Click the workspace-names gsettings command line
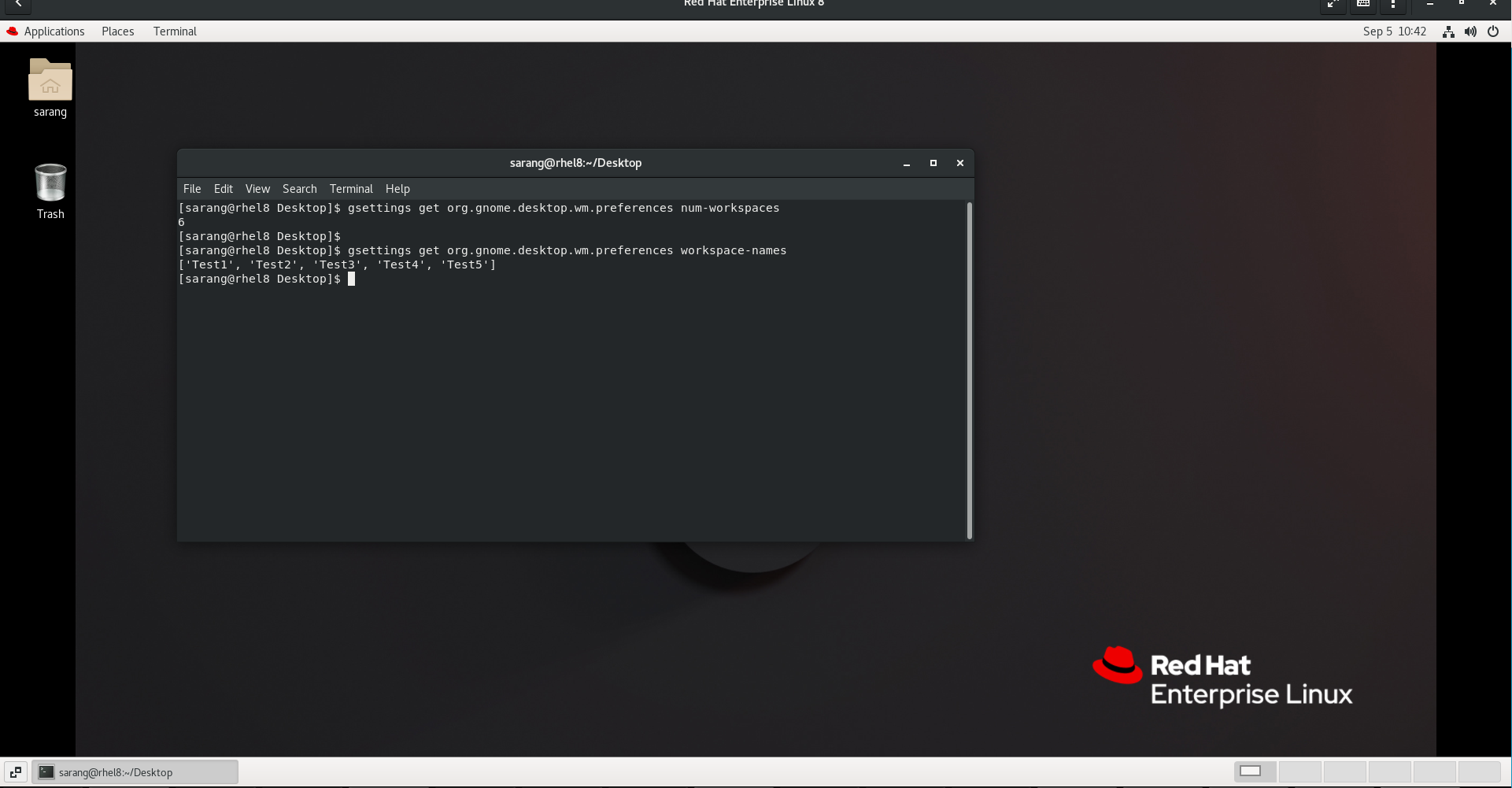 point(482,250)
